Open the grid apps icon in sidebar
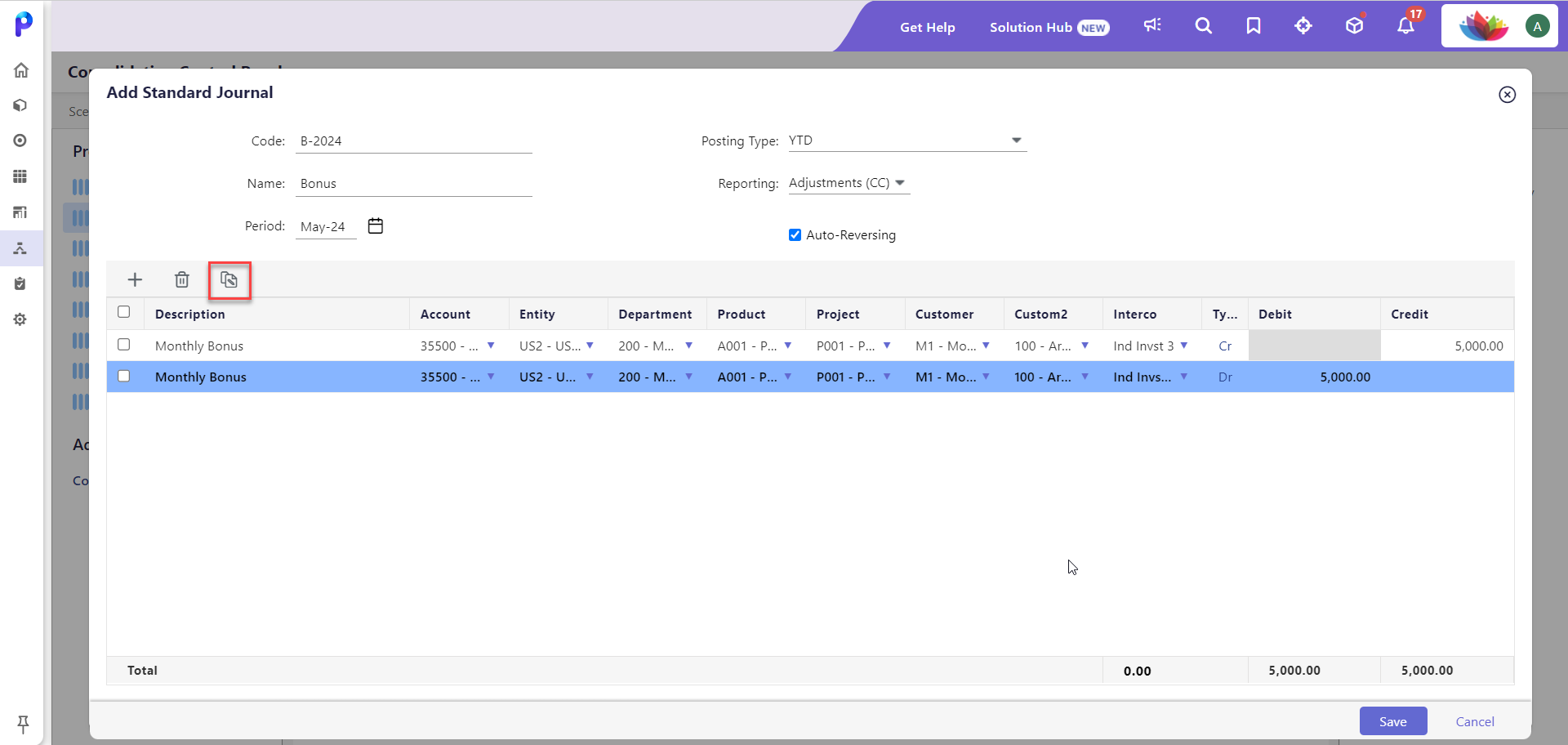This screenshot has width=1568, height=745. coord(21,176)
